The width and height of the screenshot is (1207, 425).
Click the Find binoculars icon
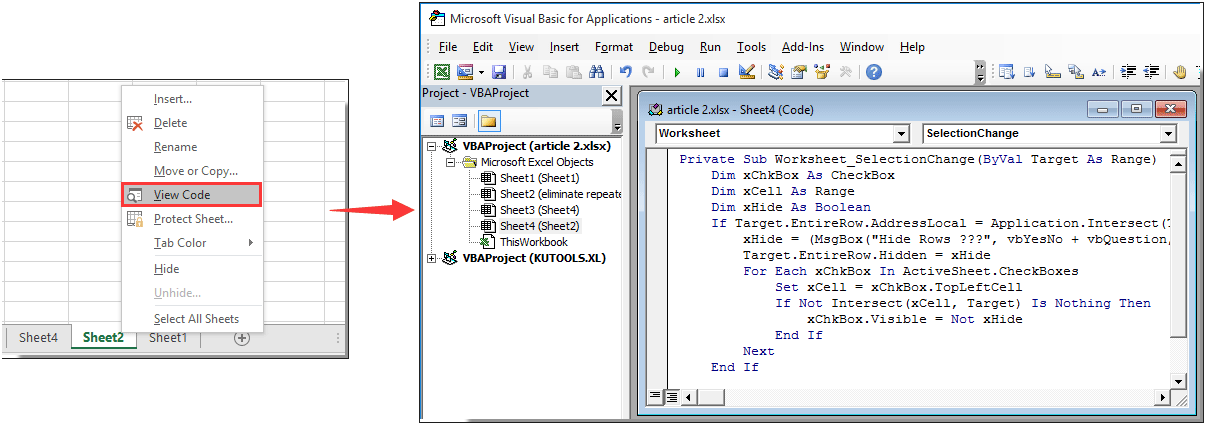597,72
